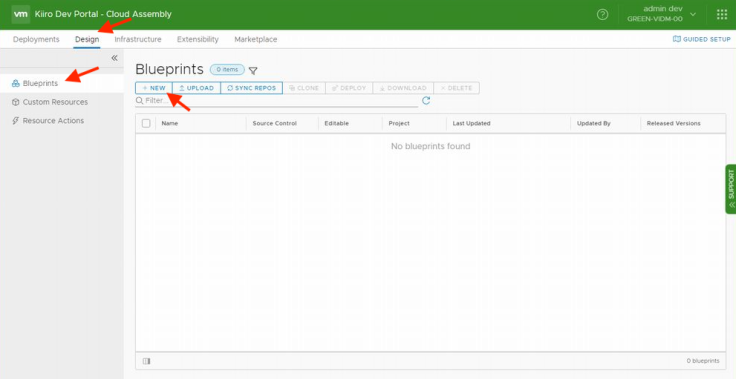Click the Kiiro Dev Portal title
The height and width of the screenshot is (379, 736).
pos(103,14)
